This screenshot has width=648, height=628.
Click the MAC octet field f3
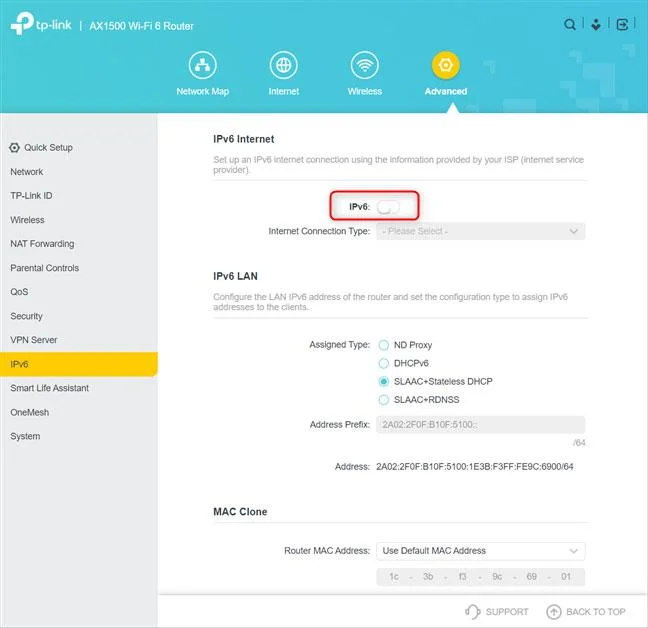(x=462, y=576)
